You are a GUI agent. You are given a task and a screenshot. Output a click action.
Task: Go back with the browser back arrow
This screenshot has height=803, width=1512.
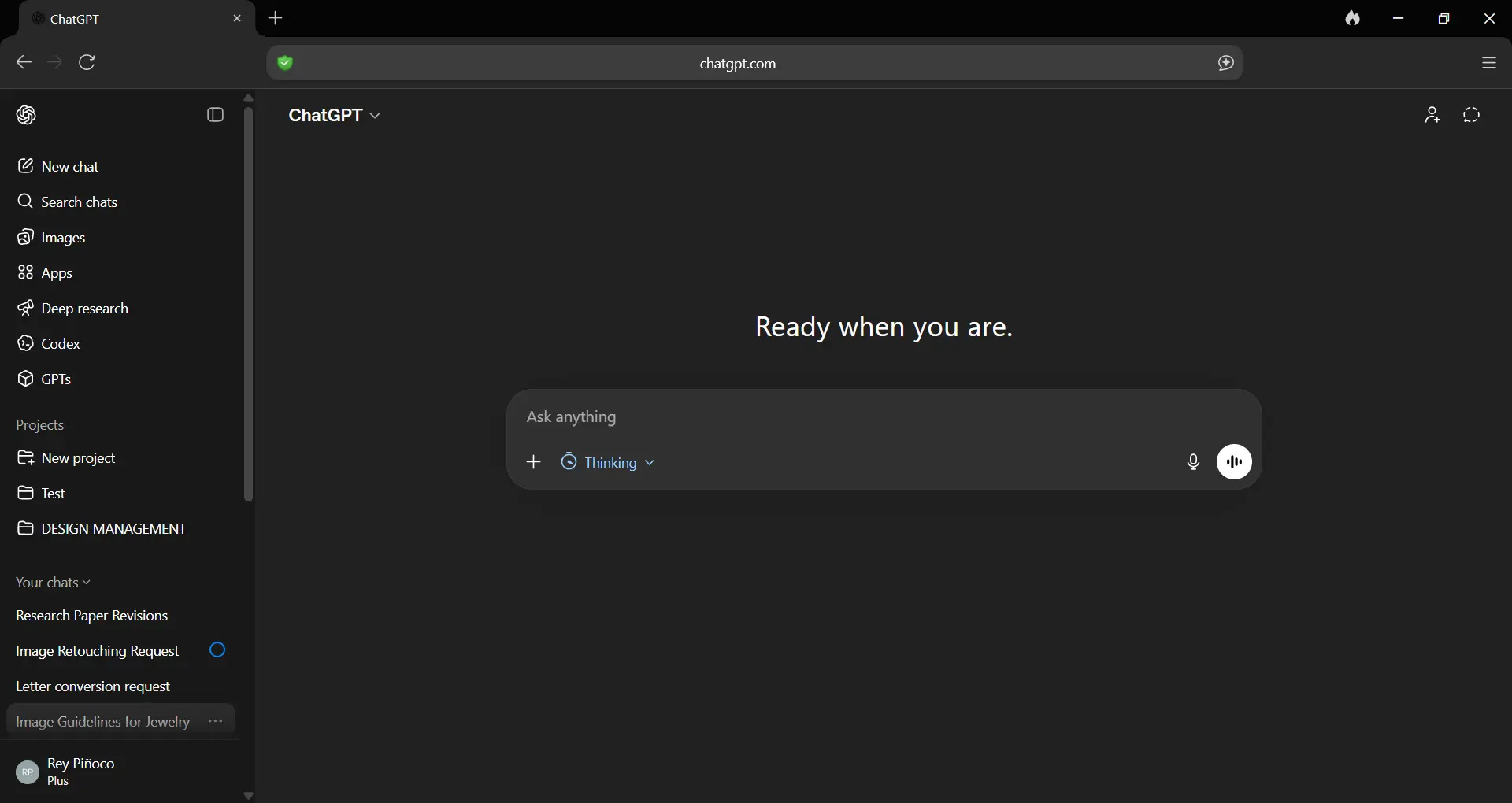[24, 62]
